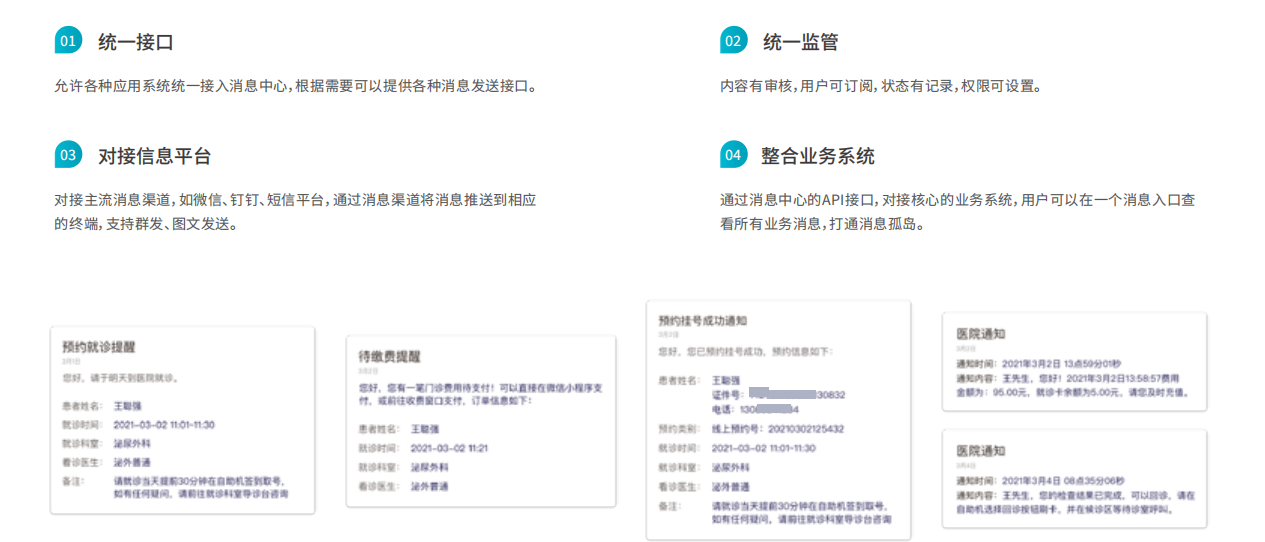Click the 02 number badge icon

tap(733, 41)
